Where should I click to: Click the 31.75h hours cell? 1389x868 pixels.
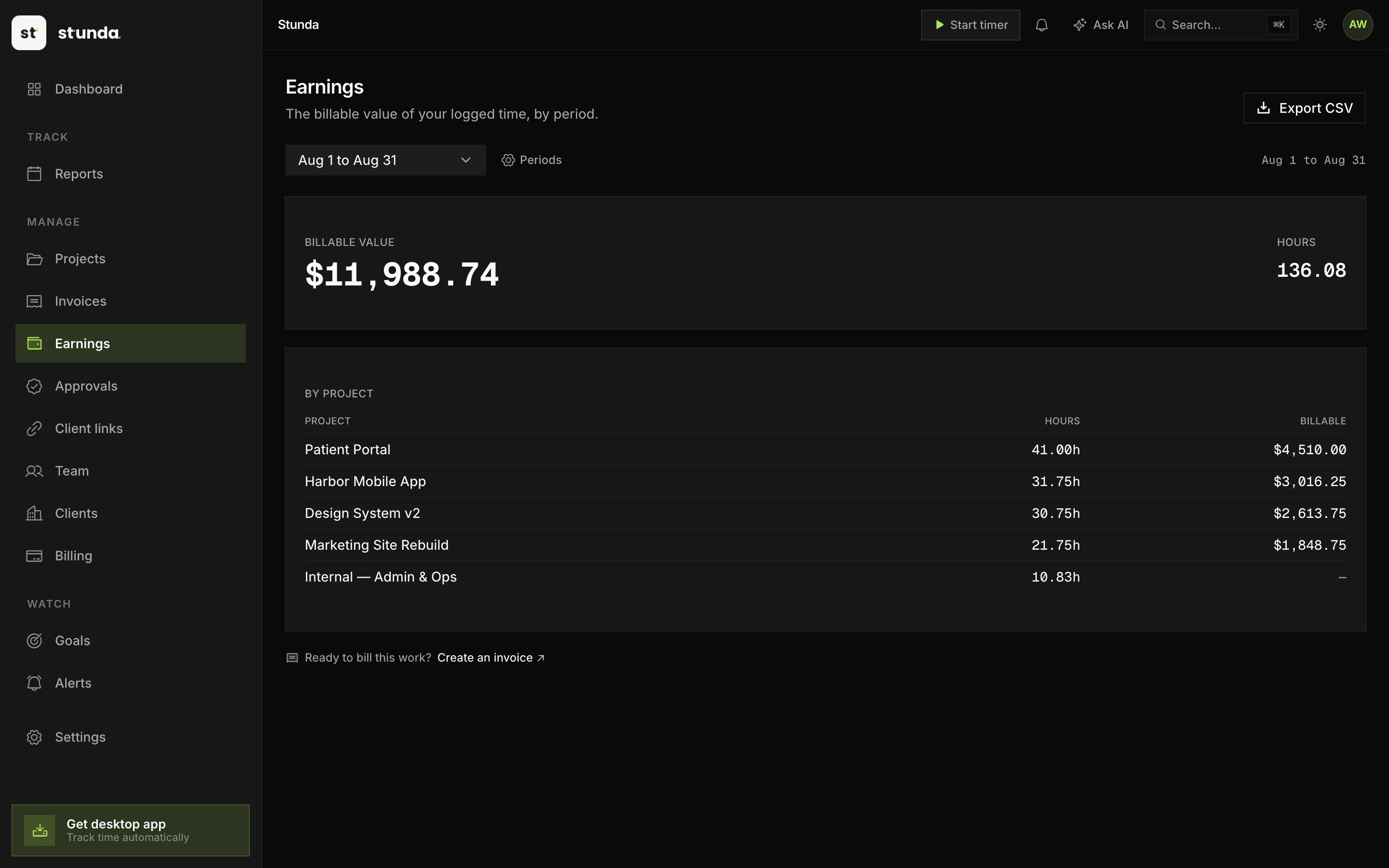click(x=1056, y=482)
